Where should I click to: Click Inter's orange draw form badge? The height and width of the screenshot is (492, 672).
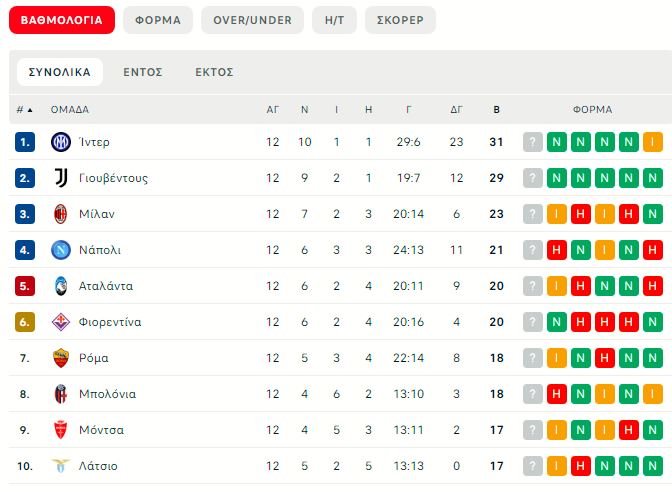(652, 142)
